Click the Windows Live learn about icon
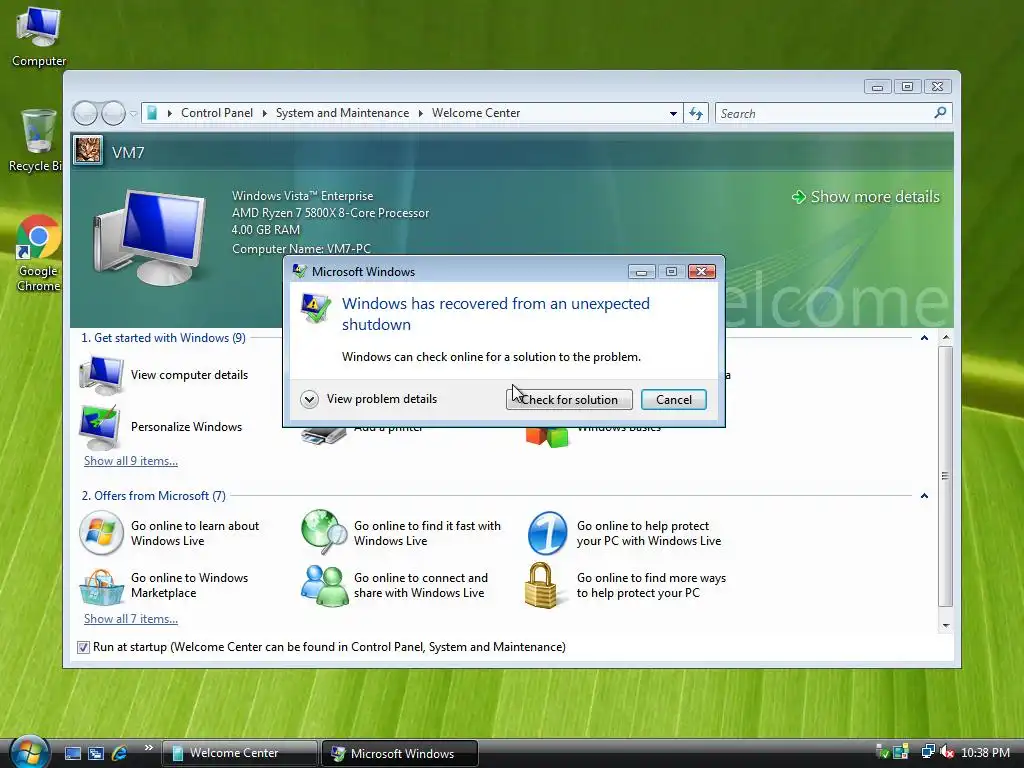1024x768 pixels. click(101, 533)
